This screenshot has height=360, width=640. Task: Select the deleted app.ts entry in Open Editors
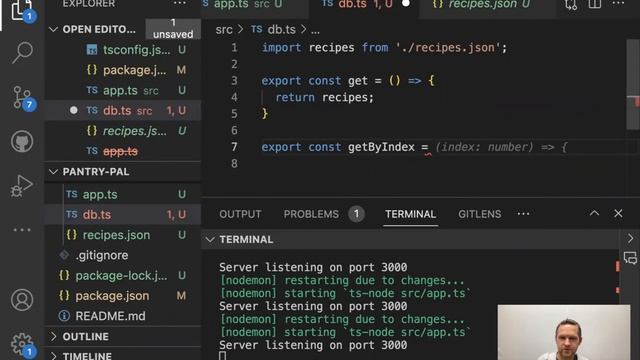coord(122,151)
